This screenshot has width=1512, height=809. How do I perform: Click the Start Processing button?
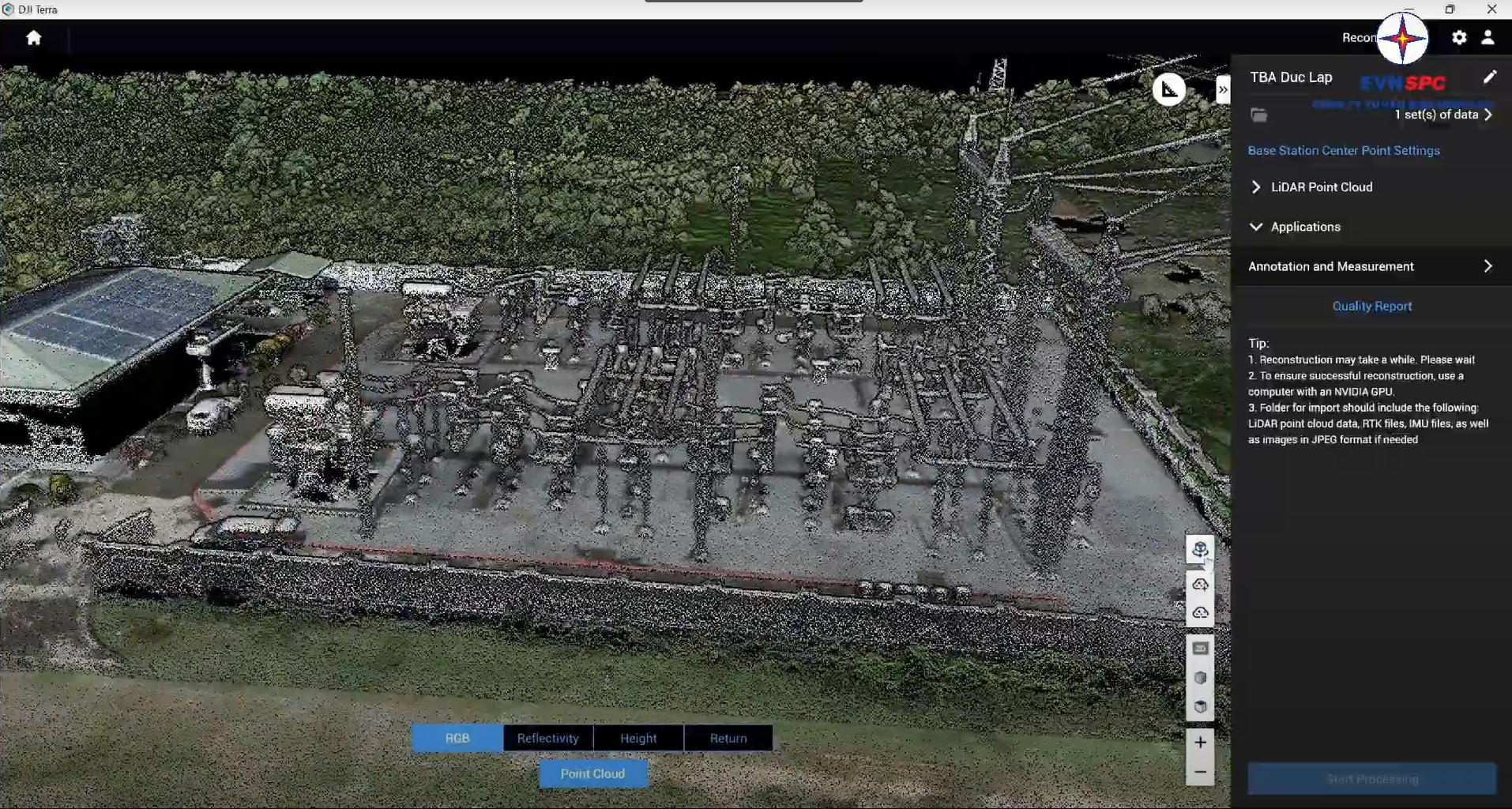pyautogui.click(x=1372, y=779)
